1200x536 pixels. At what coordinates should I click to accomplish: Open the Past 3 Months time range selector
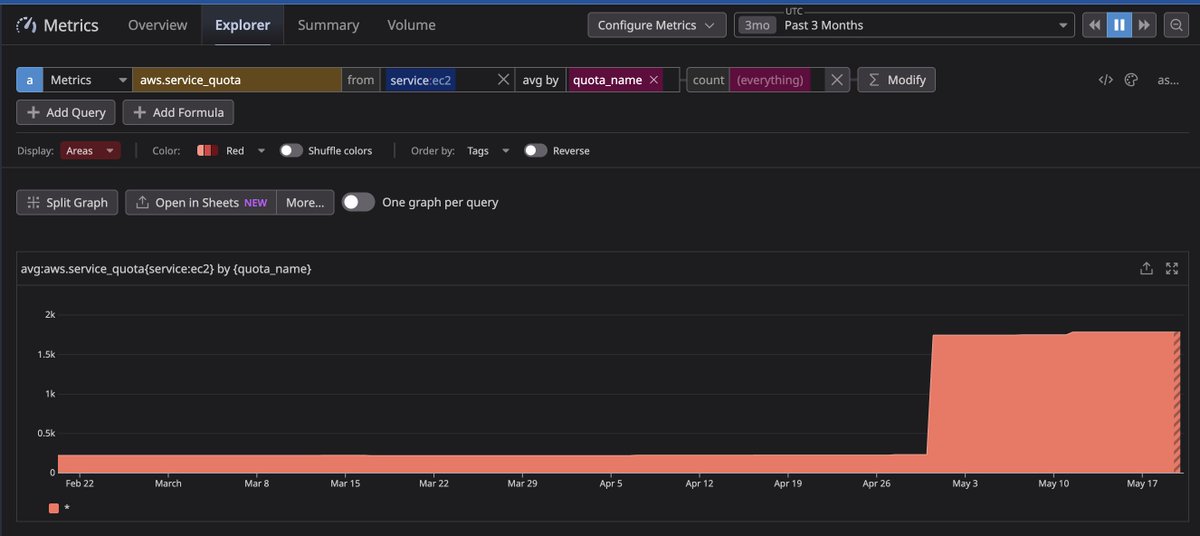pyautogui.click(x=903, y=25)
